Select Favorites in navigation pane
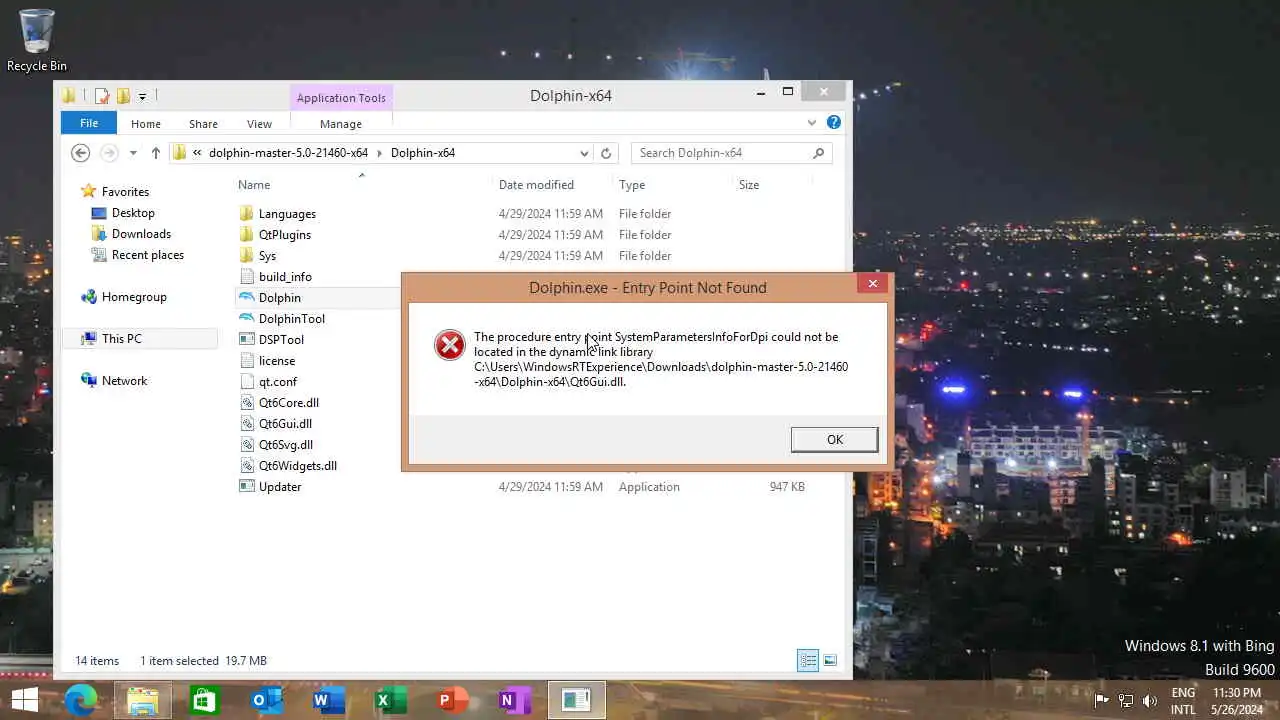Viewport: 1280px width, 720px height. coord(125,191)
